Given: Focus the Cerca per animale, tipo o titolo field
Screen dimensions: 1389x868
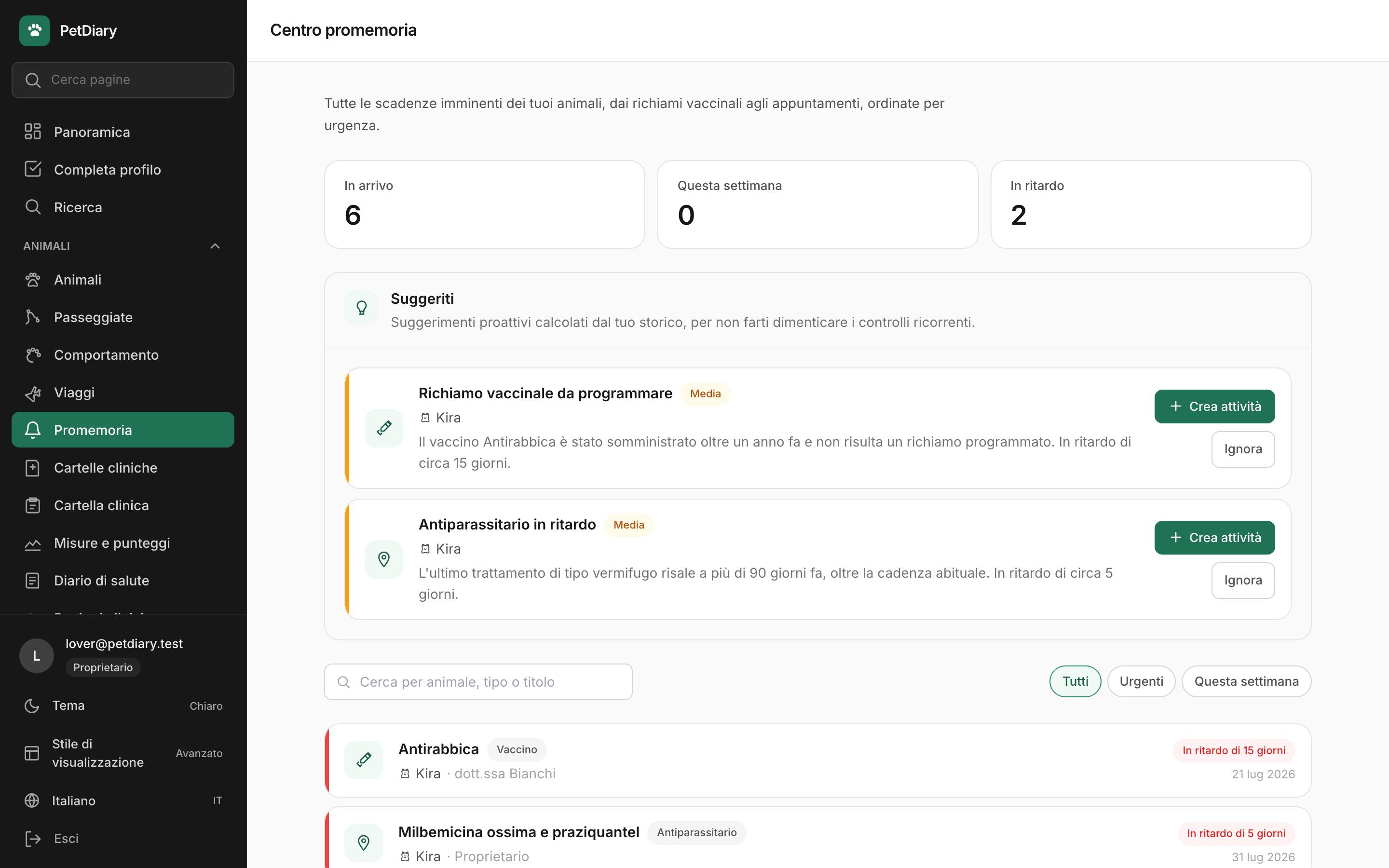Looking at the screenshot, I should 478,681.
